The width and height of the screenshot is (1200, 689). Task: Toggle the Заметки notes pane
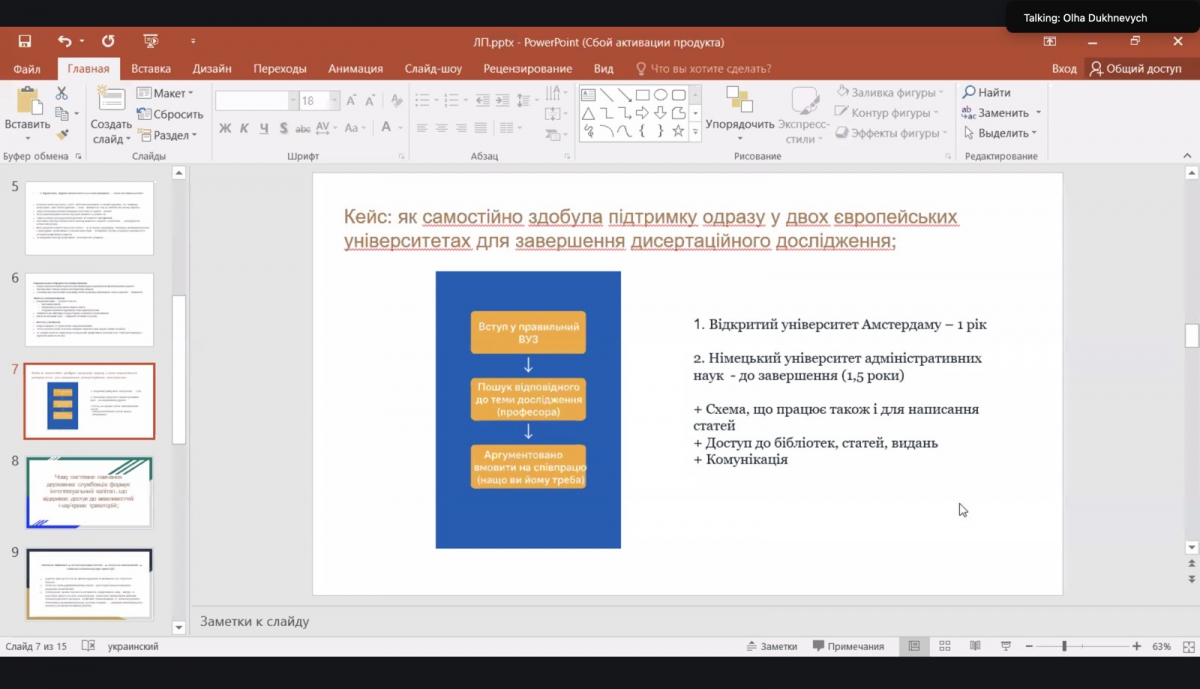pos(770,646)
